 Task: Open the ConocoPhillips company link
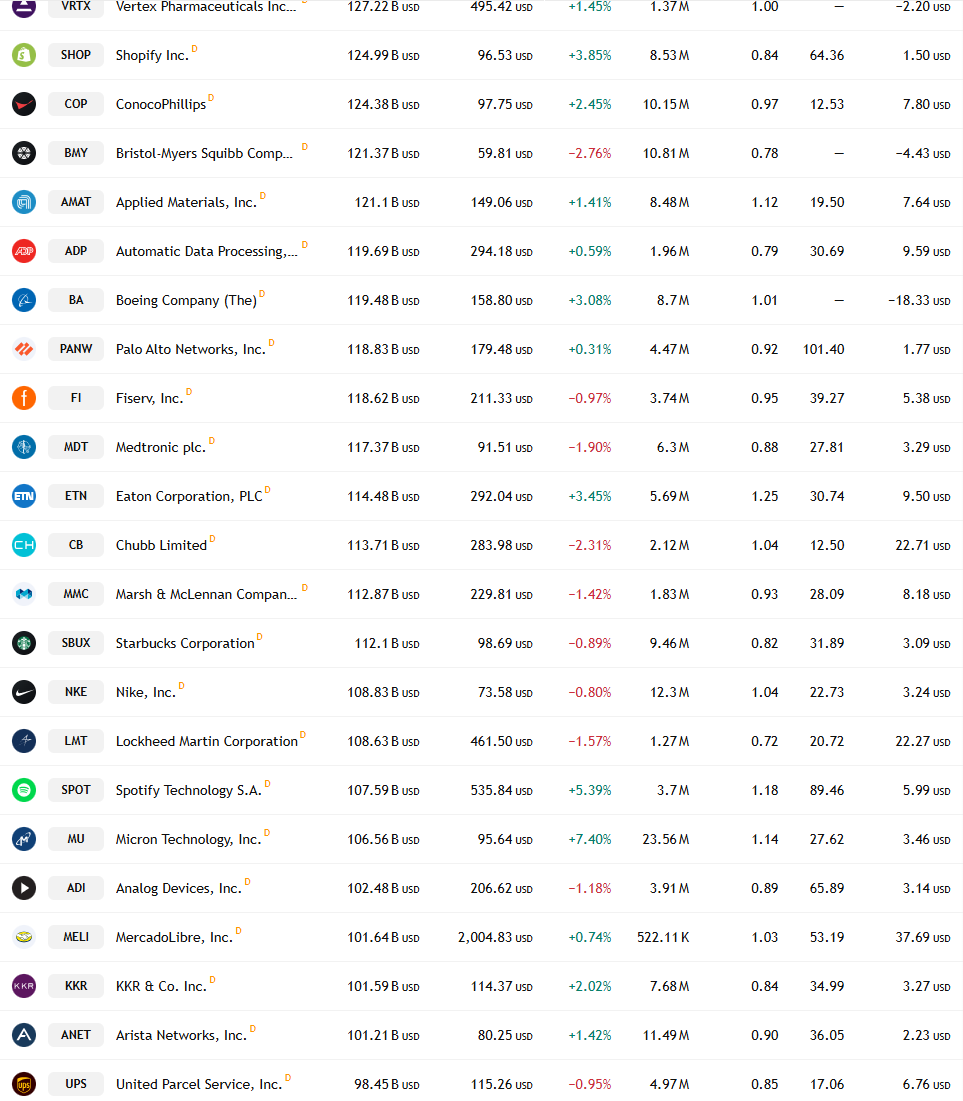pyautogui.click(x=161, y=105)
